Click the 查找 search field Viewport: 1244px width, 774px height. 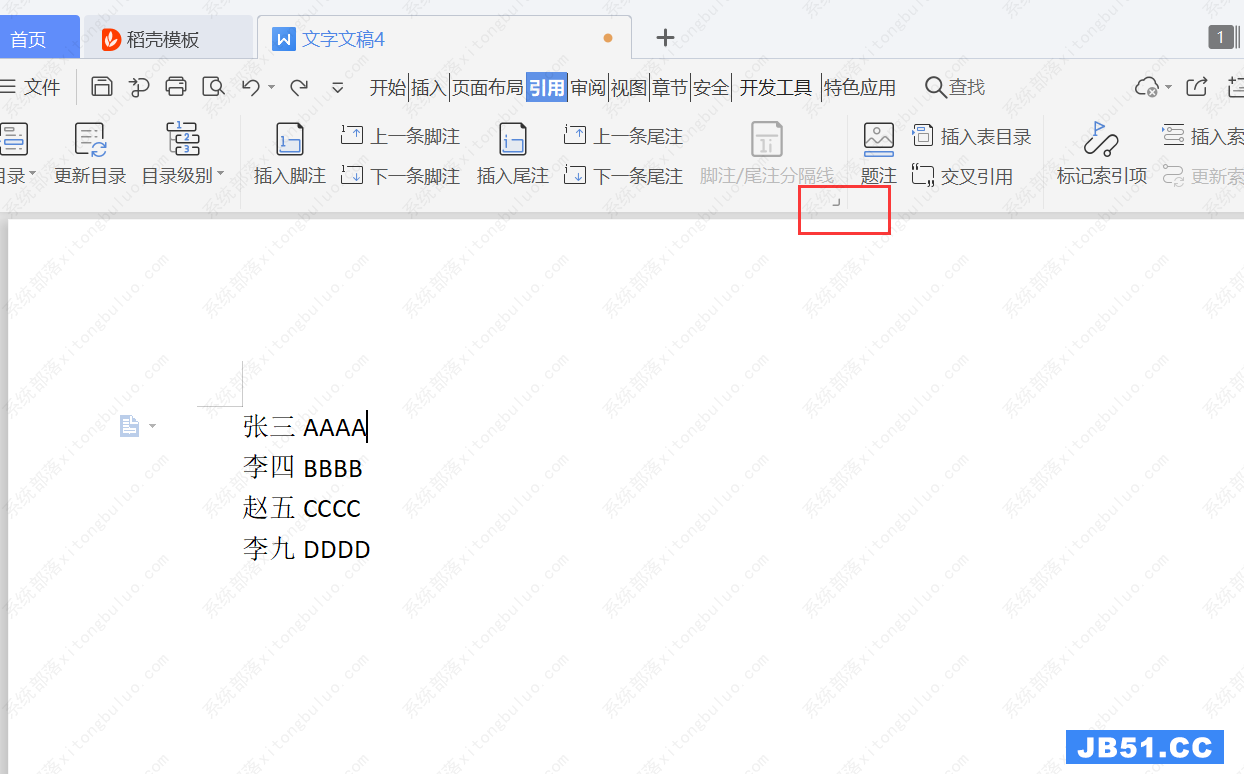[x=955, y=88]
